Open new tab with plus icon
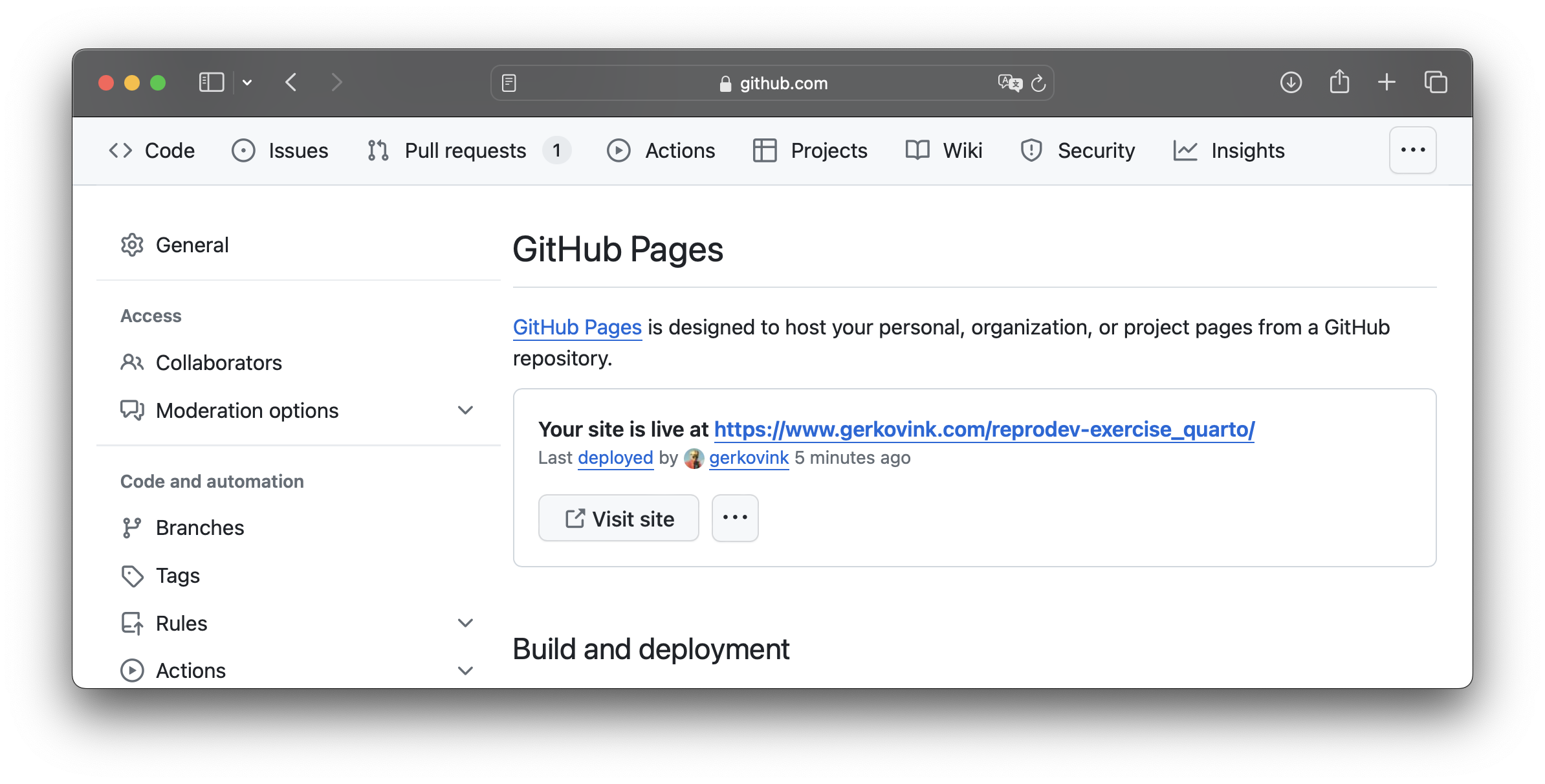 (x=1386, y=82)
